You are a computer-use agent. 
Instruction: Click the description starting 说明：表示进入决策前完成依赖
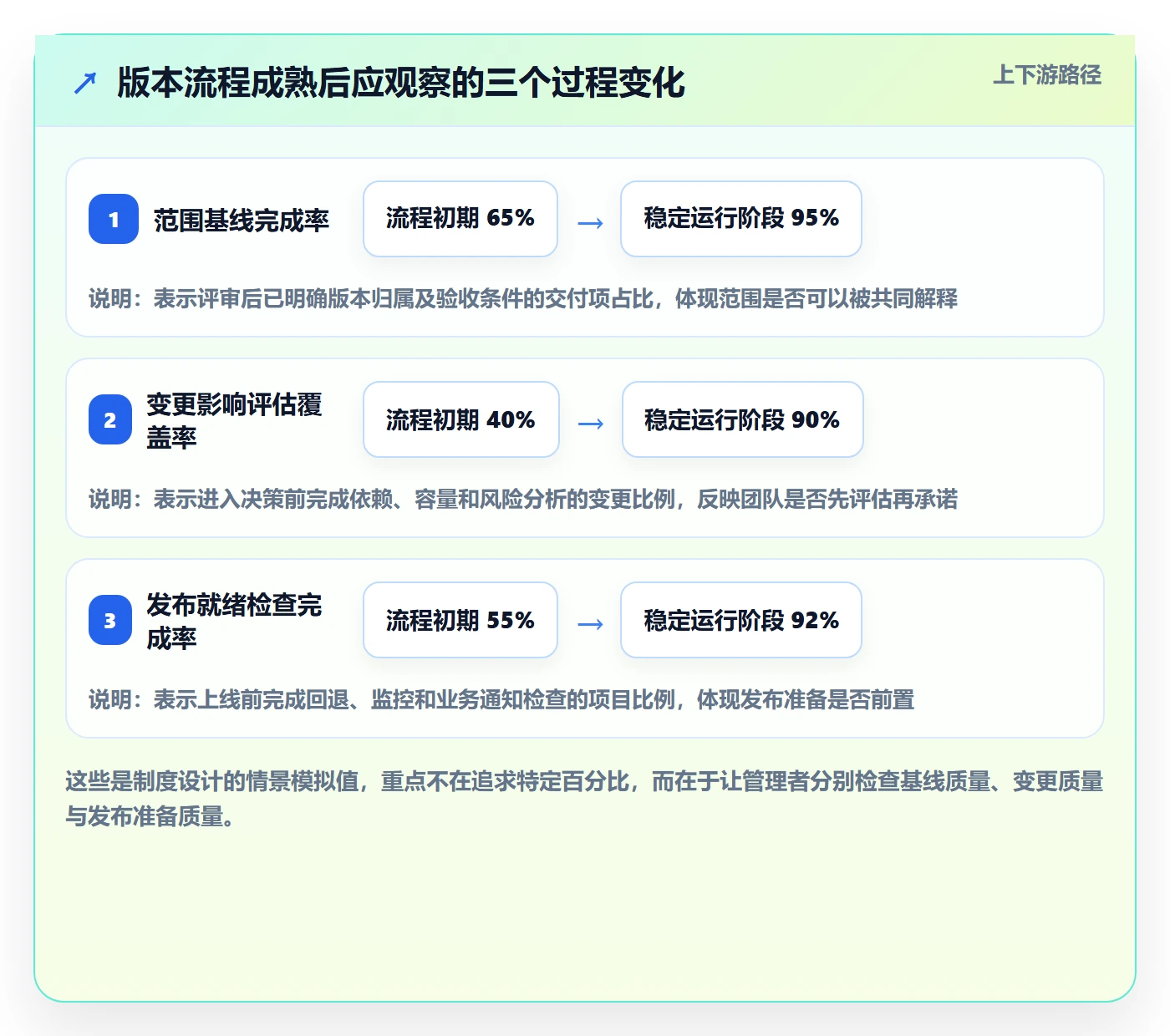coord(523,499)
